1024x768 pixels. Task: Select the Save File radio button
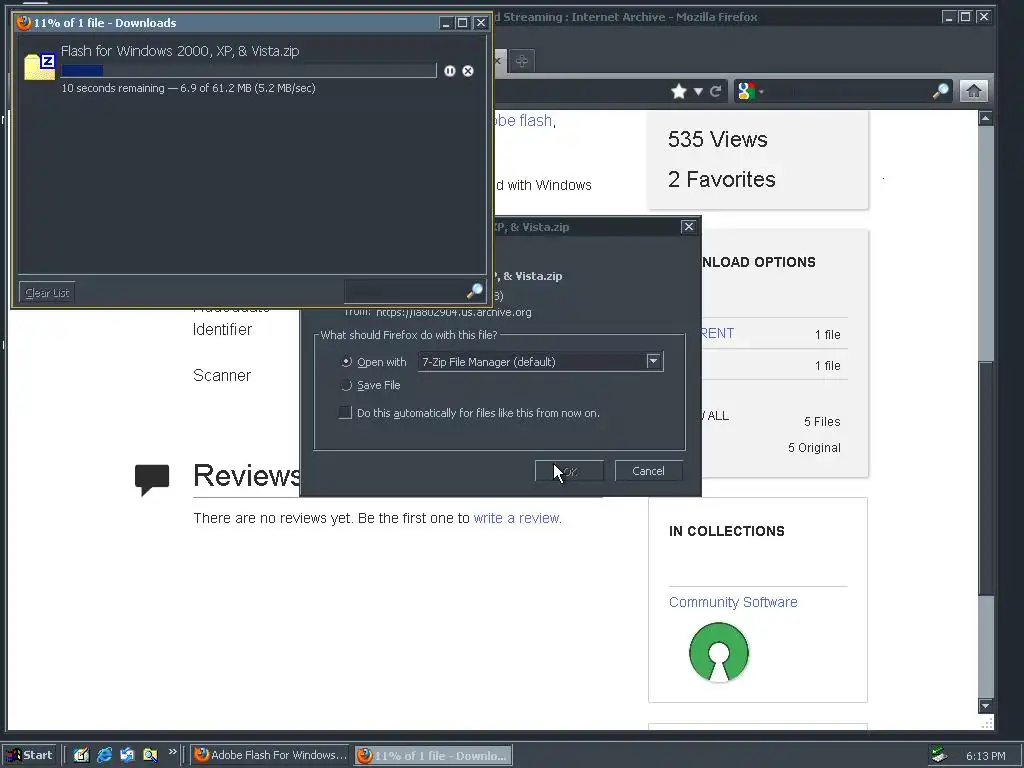(346, 385)
